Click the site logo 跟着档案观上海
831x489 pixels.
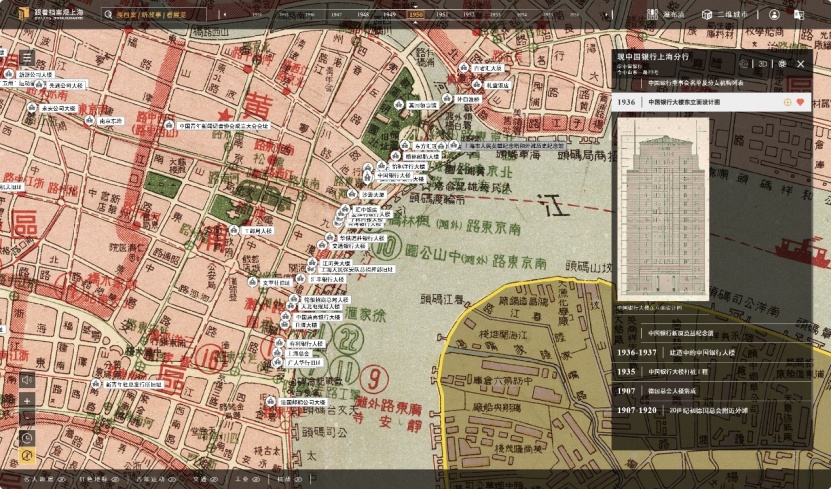coord(50,14)
